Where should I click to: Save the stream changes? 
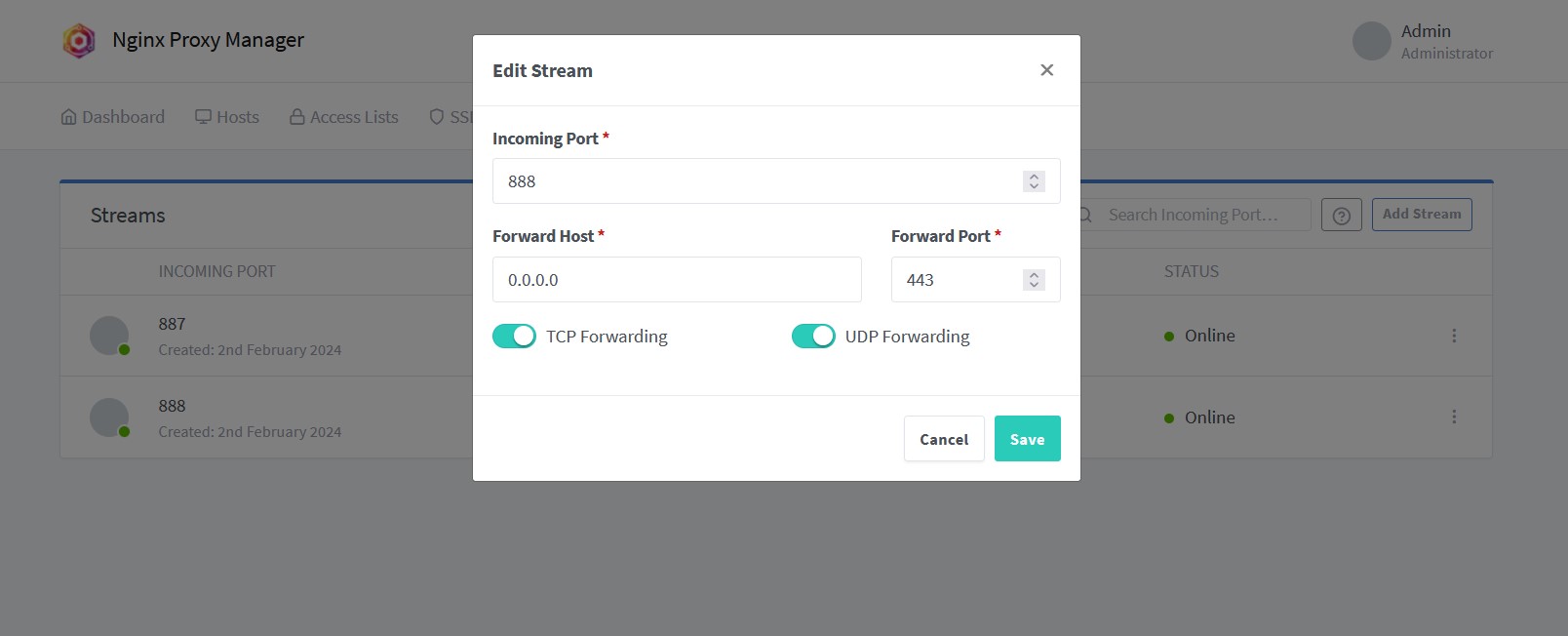tap(1028, 439)
